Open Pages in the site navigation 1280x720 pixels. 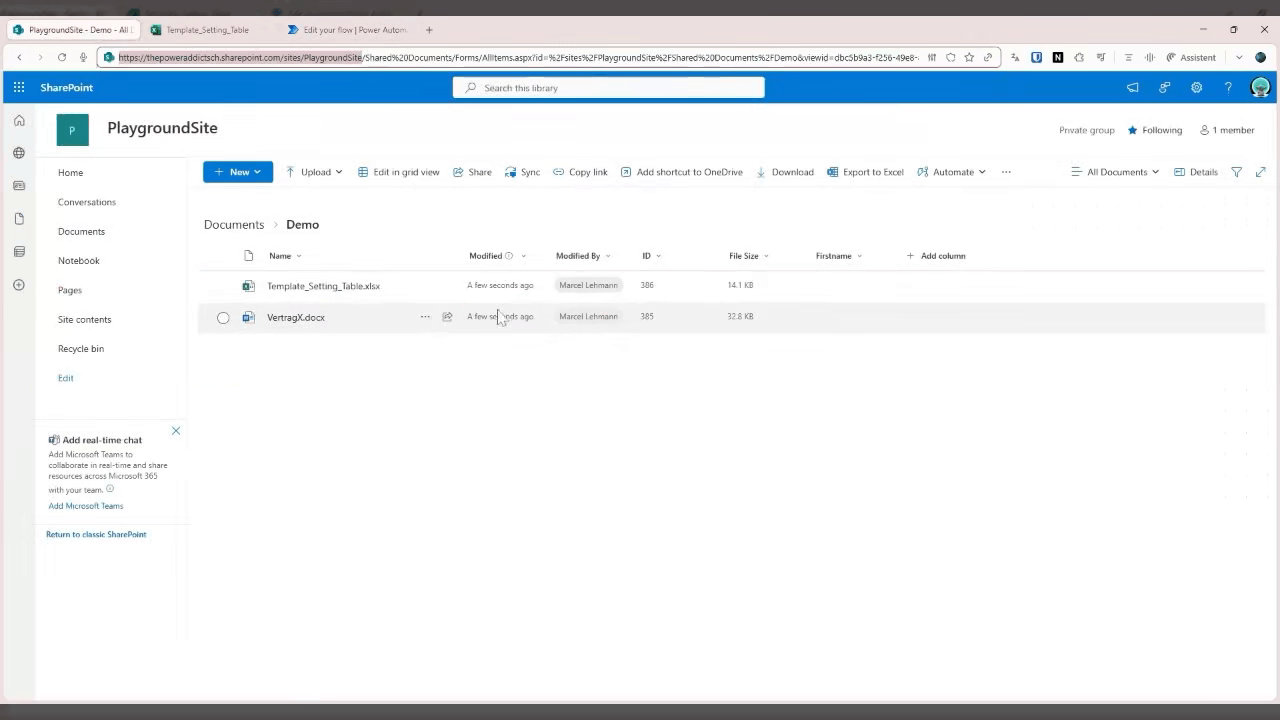tap(70, 290)
